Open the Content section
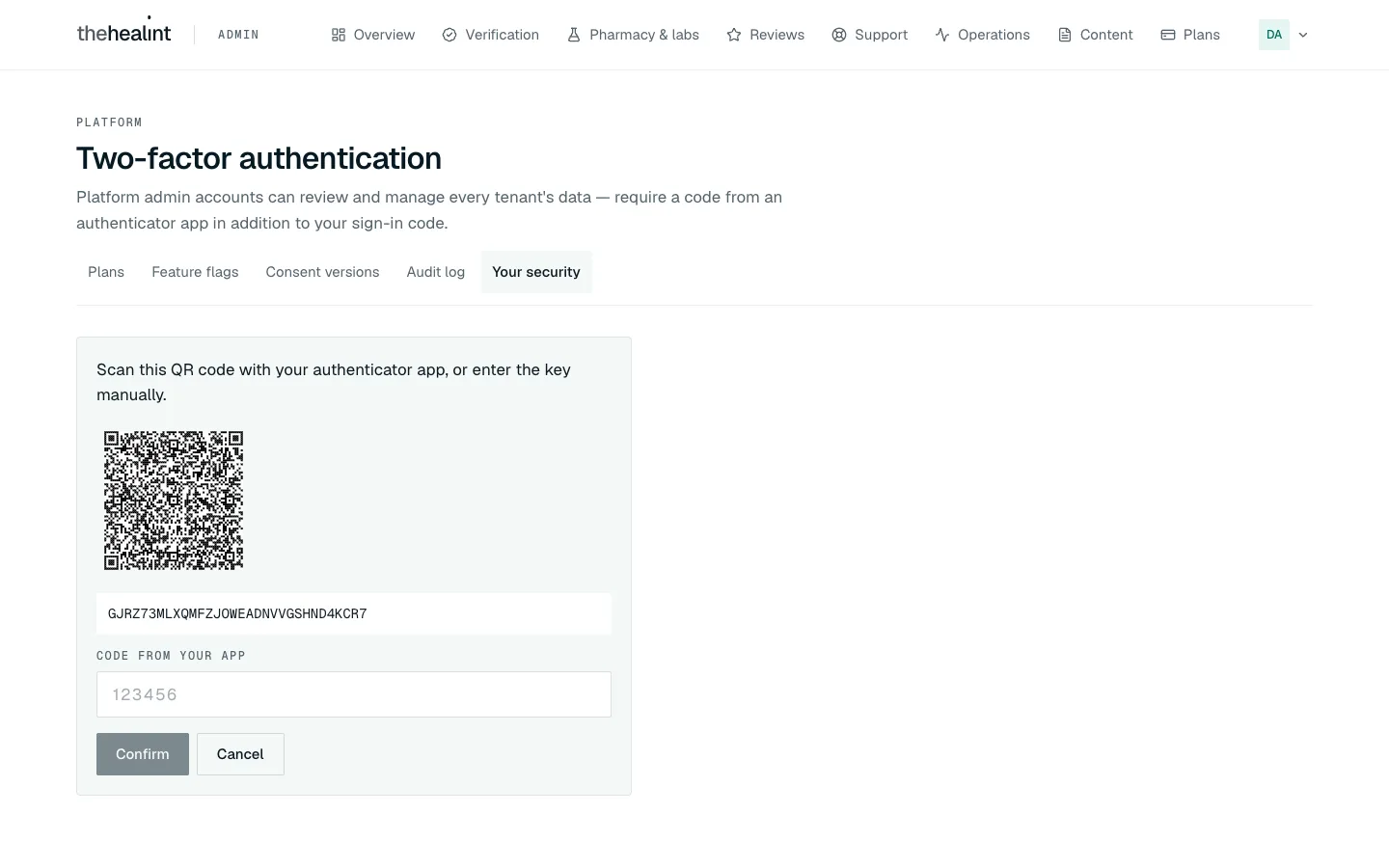 tap(1096, 35)
